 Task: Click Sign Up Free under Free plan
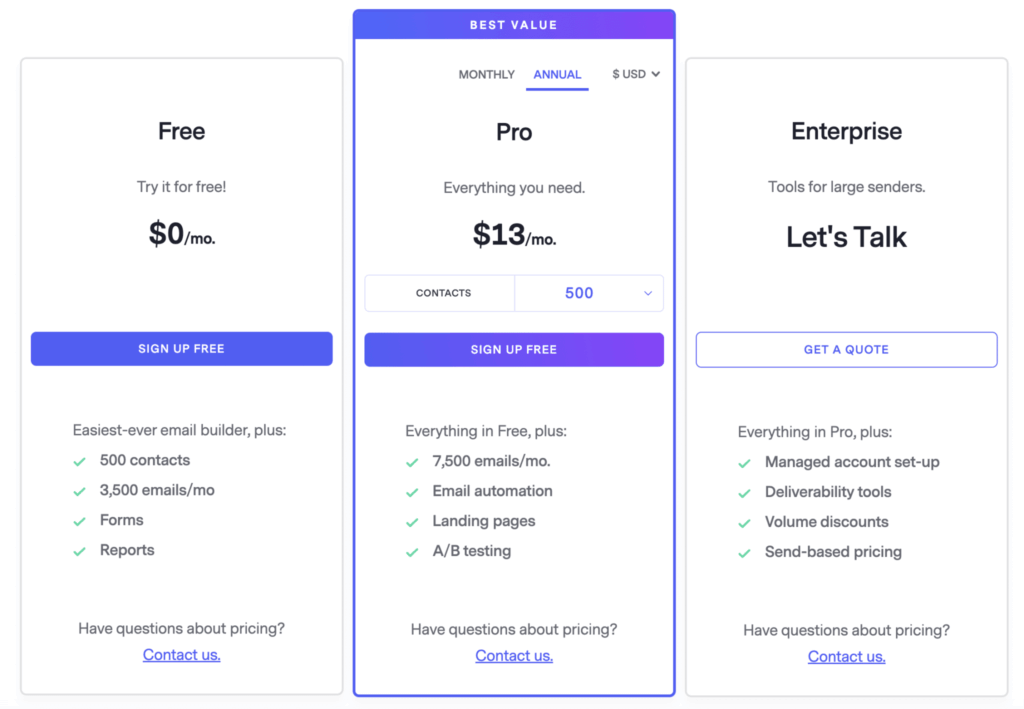182,349
